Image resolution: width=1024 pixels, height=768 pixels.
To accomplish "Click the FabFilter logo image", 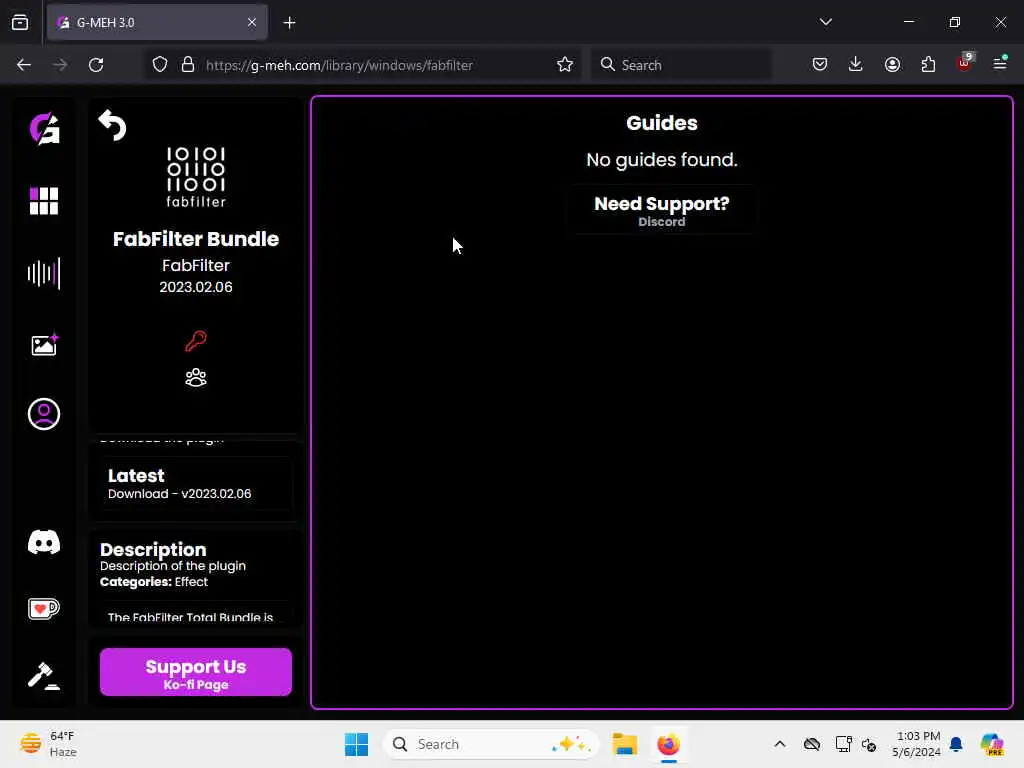I will pos(196,177).
